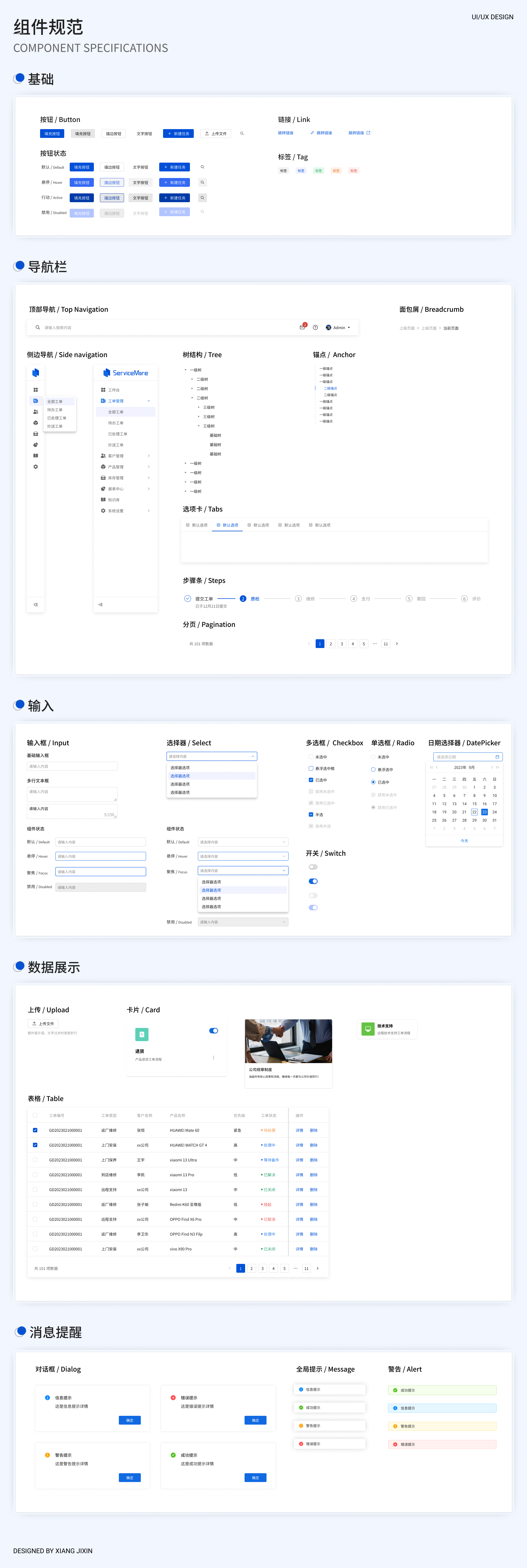The image size is (527, 1568).
Task: Click the help question-mark icon in top navigation
Action: pos(315,327)
